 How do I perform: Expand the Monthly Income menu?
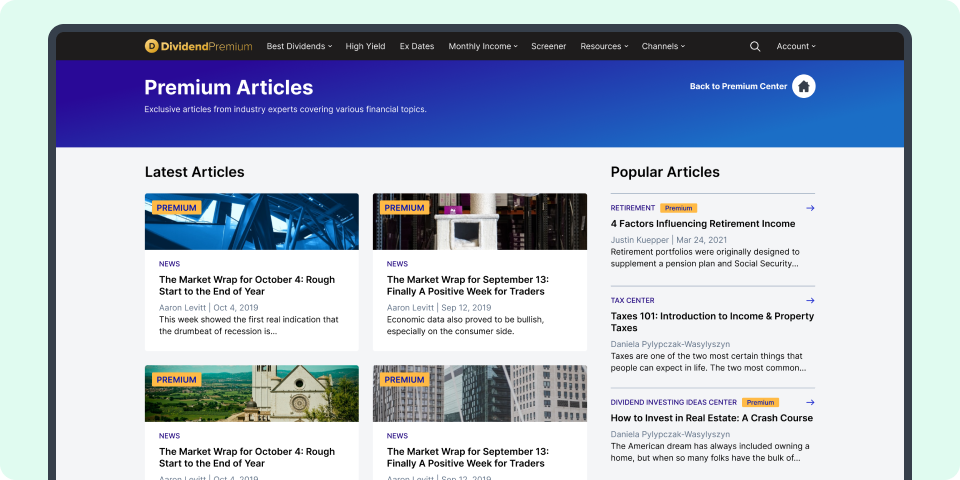coord(482,46)
